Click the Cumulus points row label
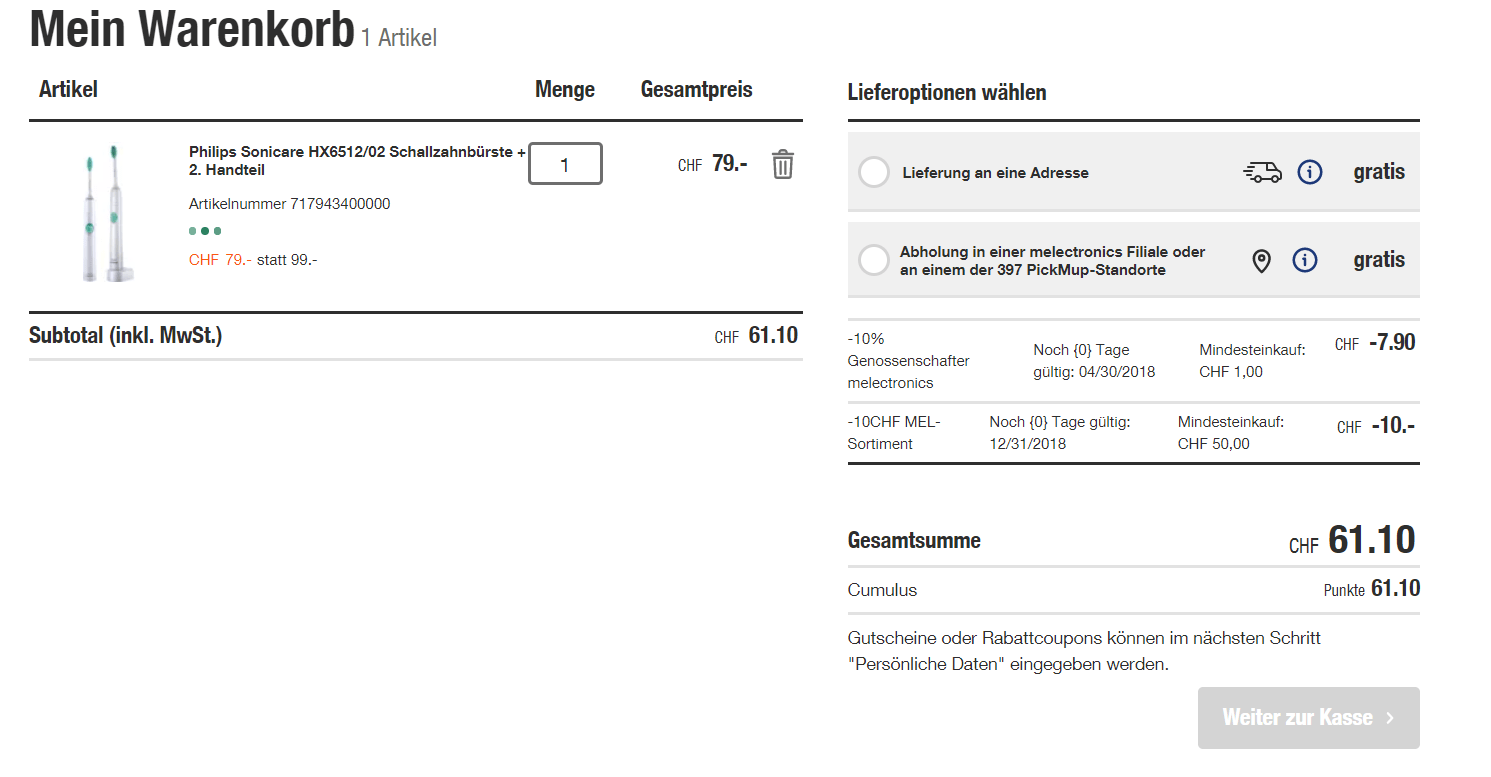 882,590
